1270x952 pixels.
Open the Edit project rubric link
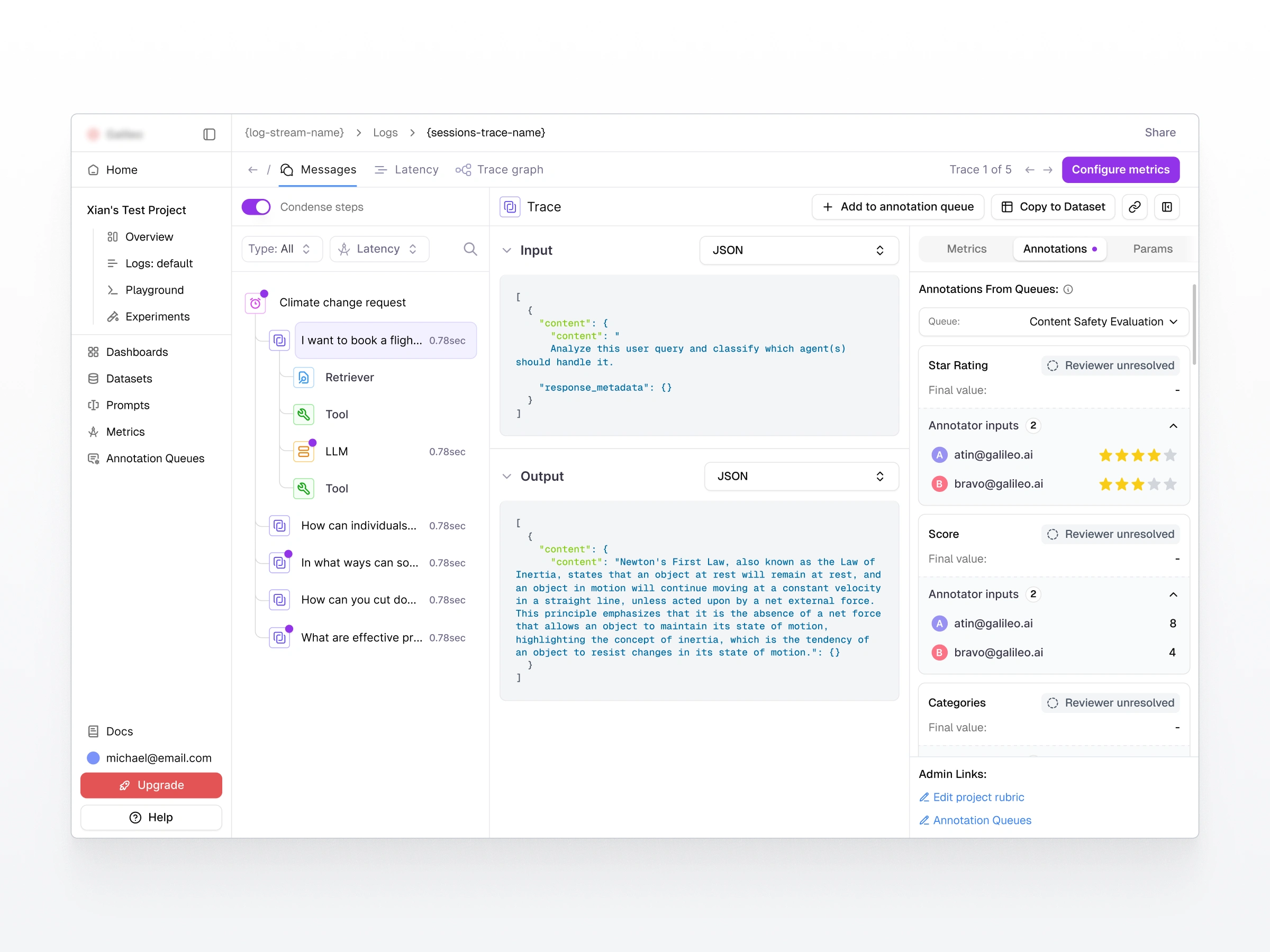coord(978,797)
